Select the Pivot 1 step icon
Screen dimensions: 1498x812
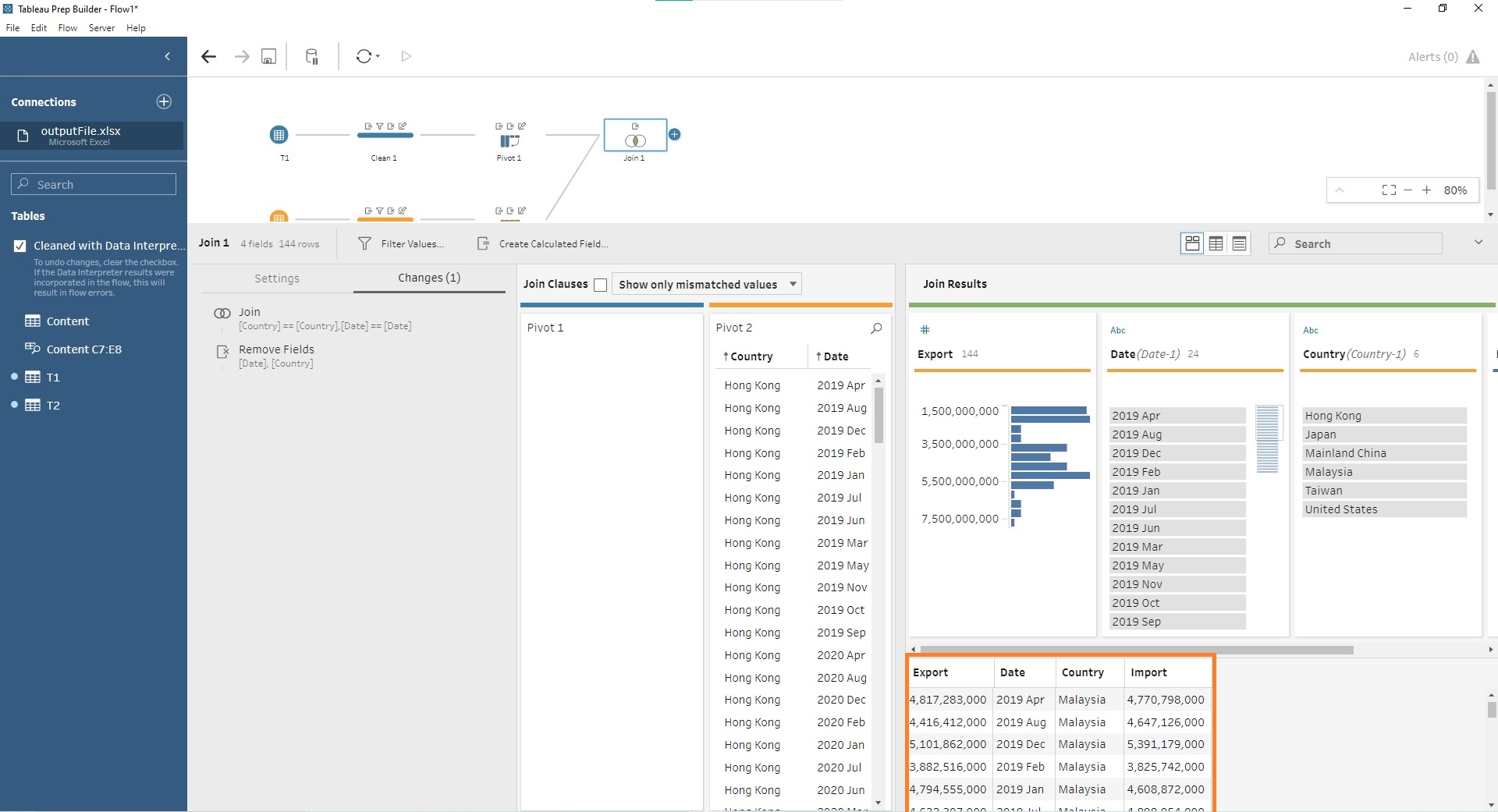[509, 141]
